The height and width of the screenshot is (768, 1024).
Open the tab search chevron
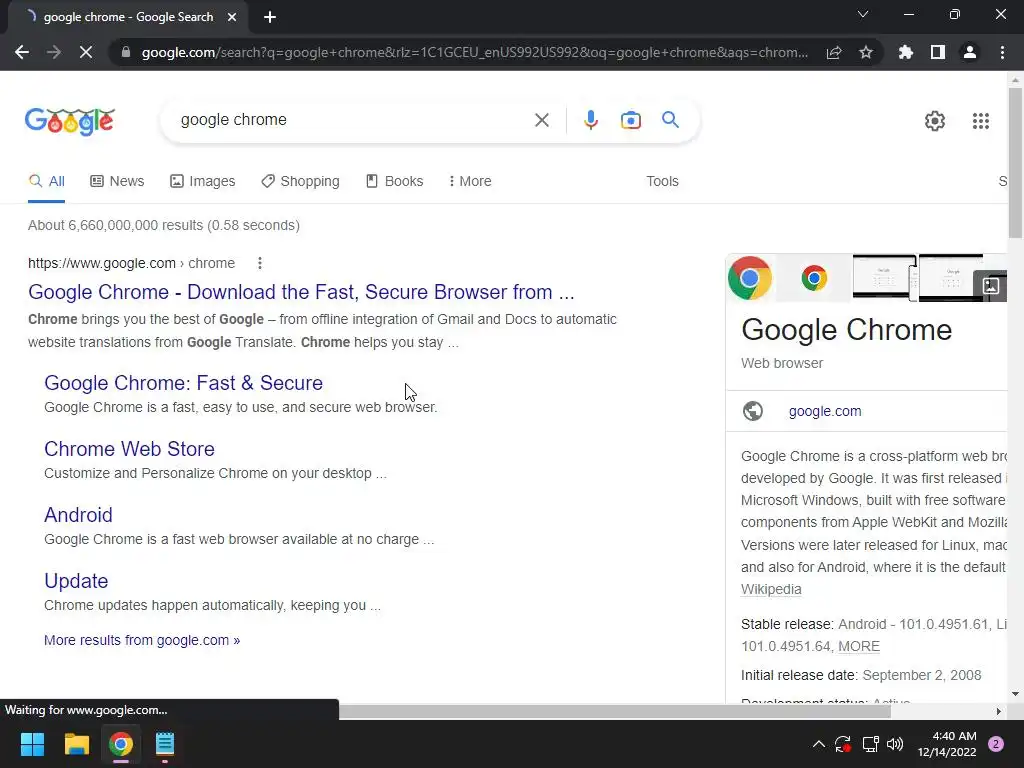tap(863, 14)
